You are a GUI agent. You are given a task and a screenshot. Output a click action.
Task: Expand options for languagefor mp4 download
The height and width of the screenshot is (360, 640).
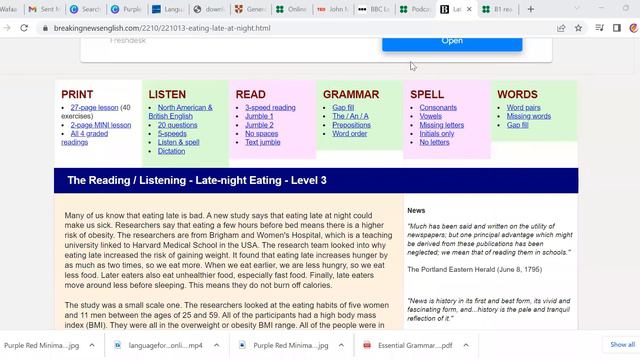[x=216, y=345]
